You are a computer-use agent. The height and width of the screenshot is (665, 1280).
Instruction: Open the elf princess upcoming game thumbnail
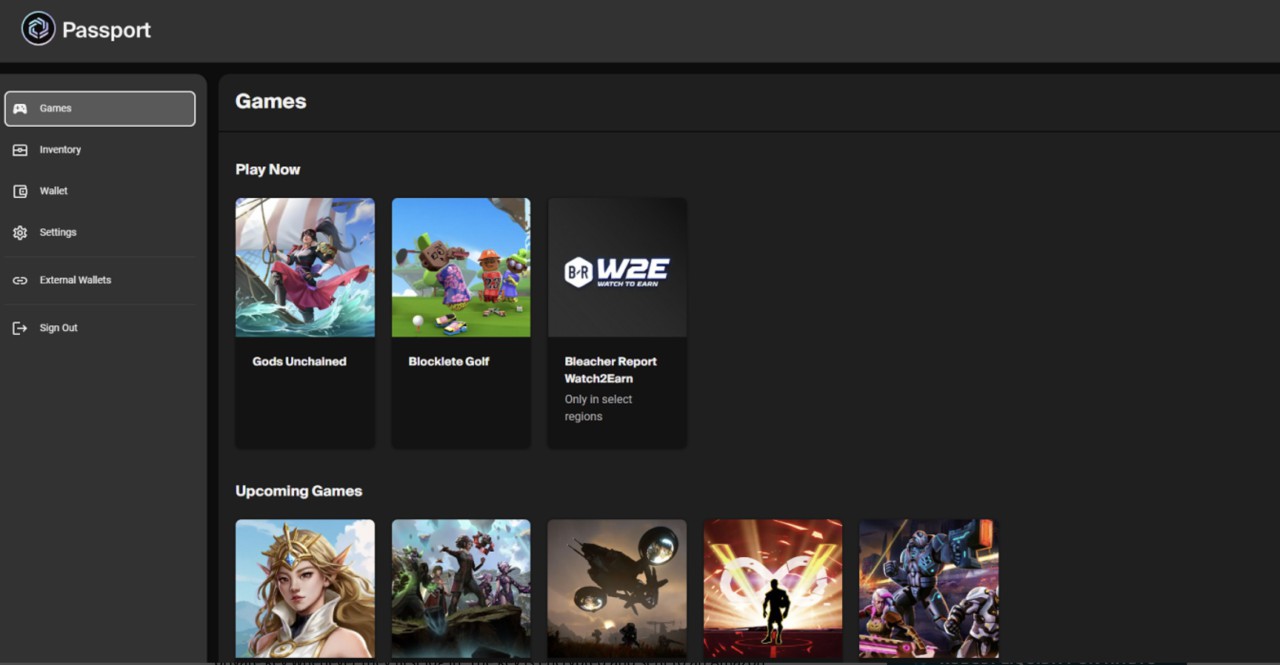pos(305,588)
